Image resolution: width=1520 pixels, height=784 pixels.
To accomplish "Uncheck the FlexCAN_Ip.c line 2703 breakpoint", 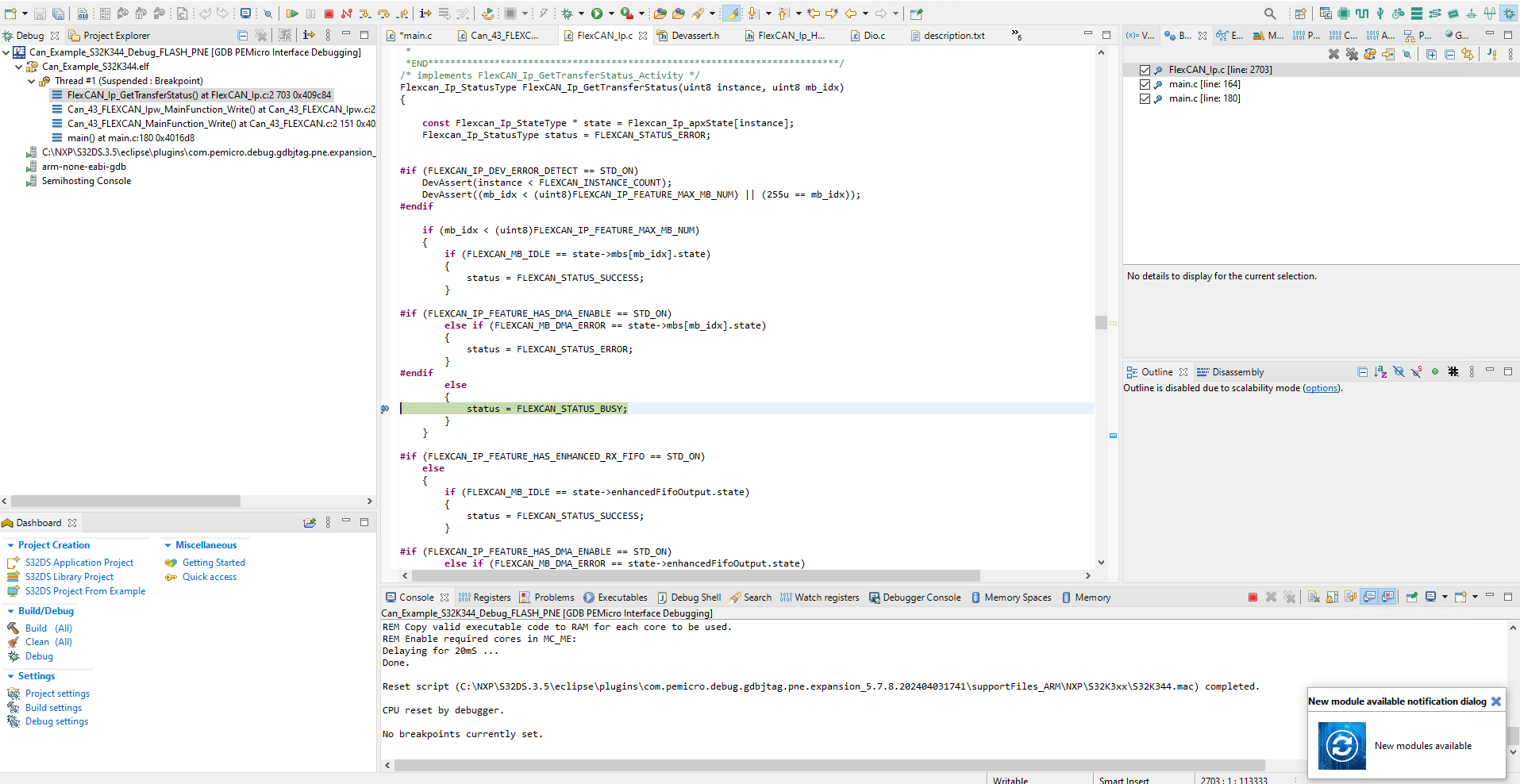I will click(x=1145, y=70).
